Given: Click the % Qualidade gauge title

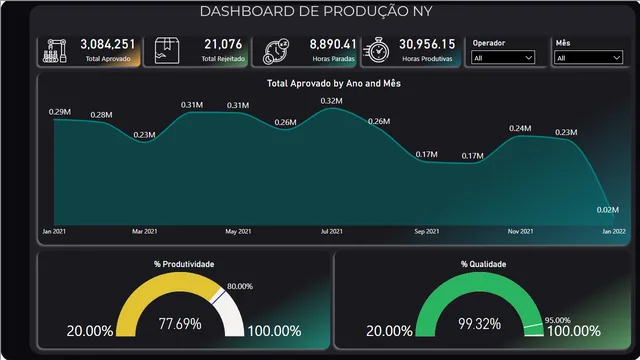Looking at the screenshot, I should click(484, 264).
